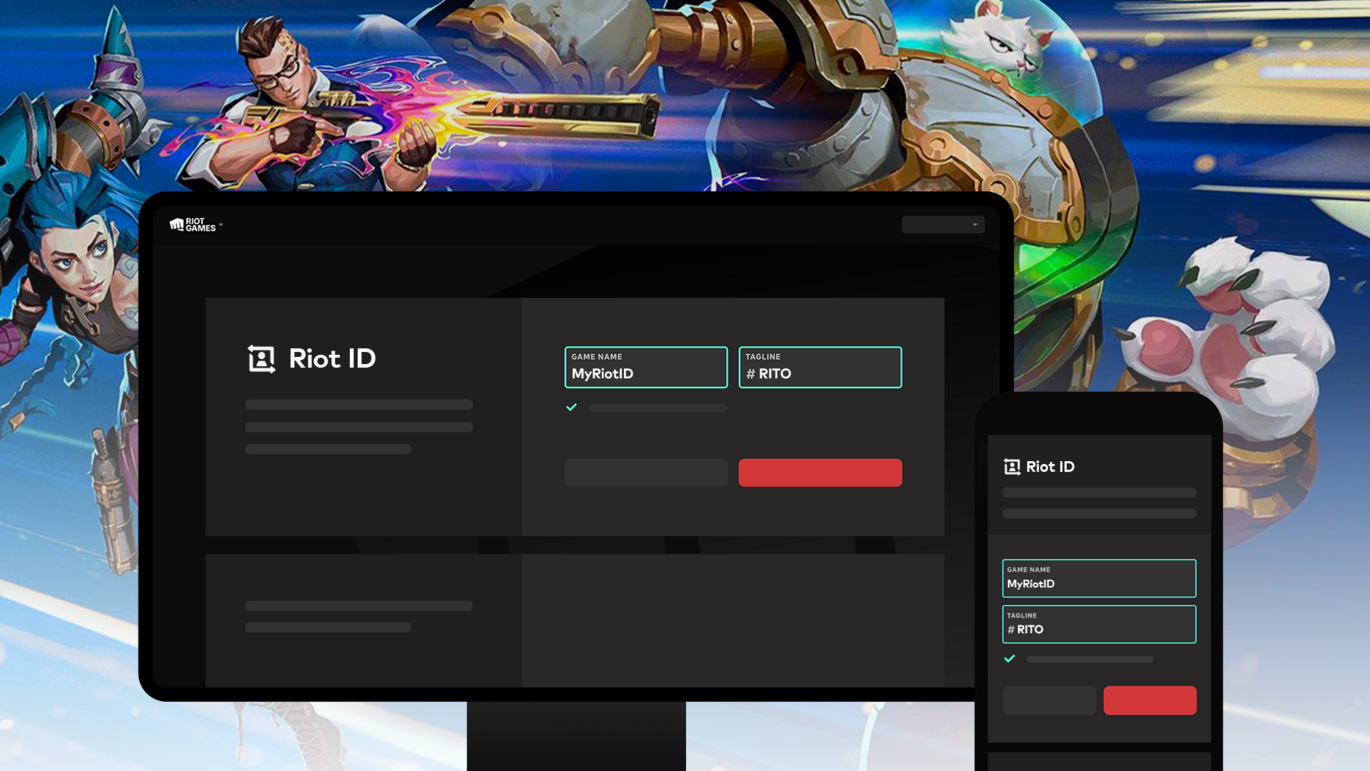Select the Game Name field showing MyRiotID

coord(645,367)
